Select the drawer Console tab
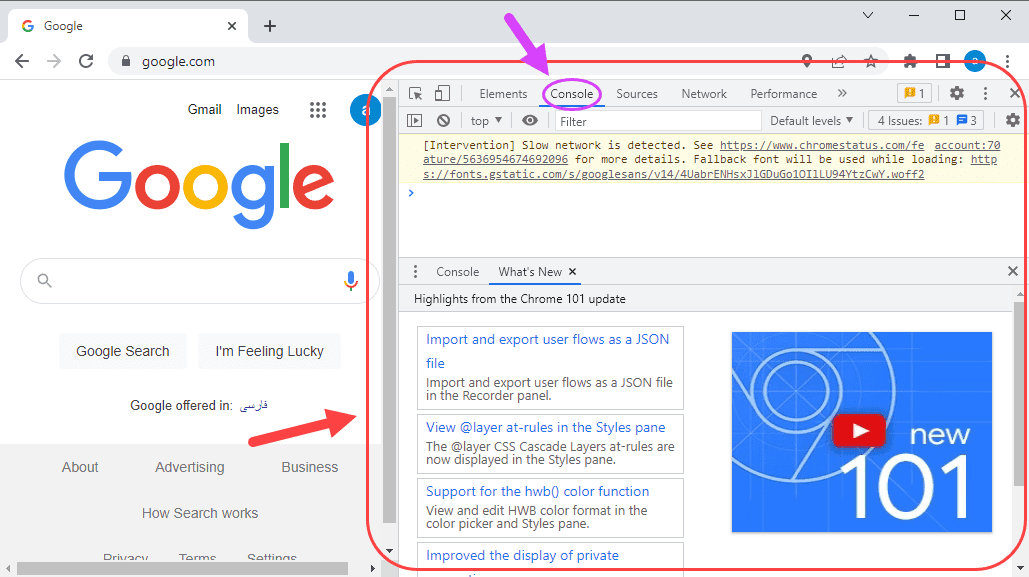Screen dimensions: 1029x577 [457, 272]
